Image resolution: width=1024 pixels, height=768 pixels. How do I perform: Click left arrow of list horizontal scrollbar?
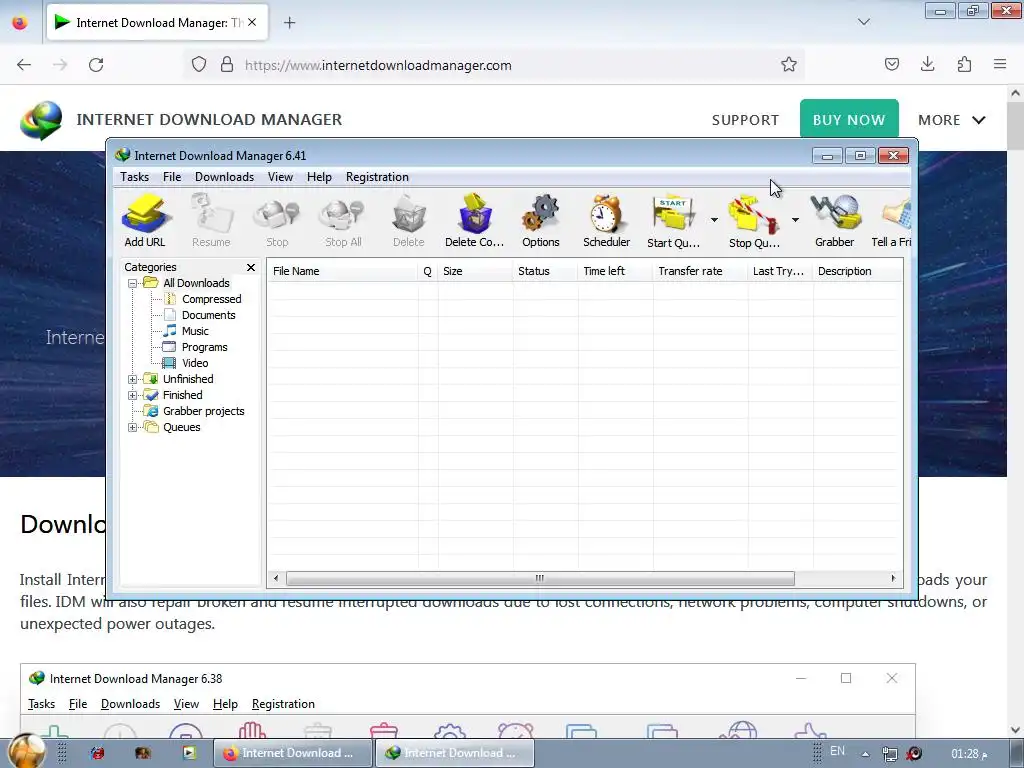(x=276, y=579)
